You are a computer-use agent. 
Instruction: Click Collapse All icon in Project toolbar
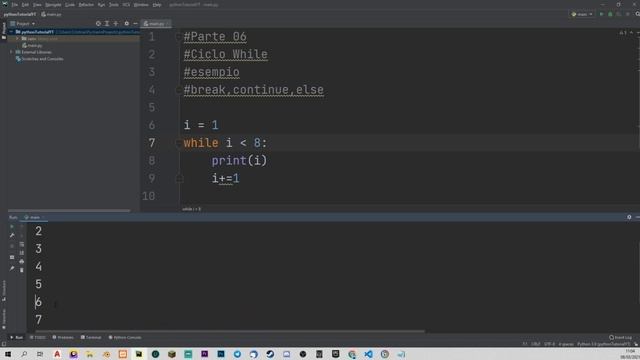(x=116, y=24)
